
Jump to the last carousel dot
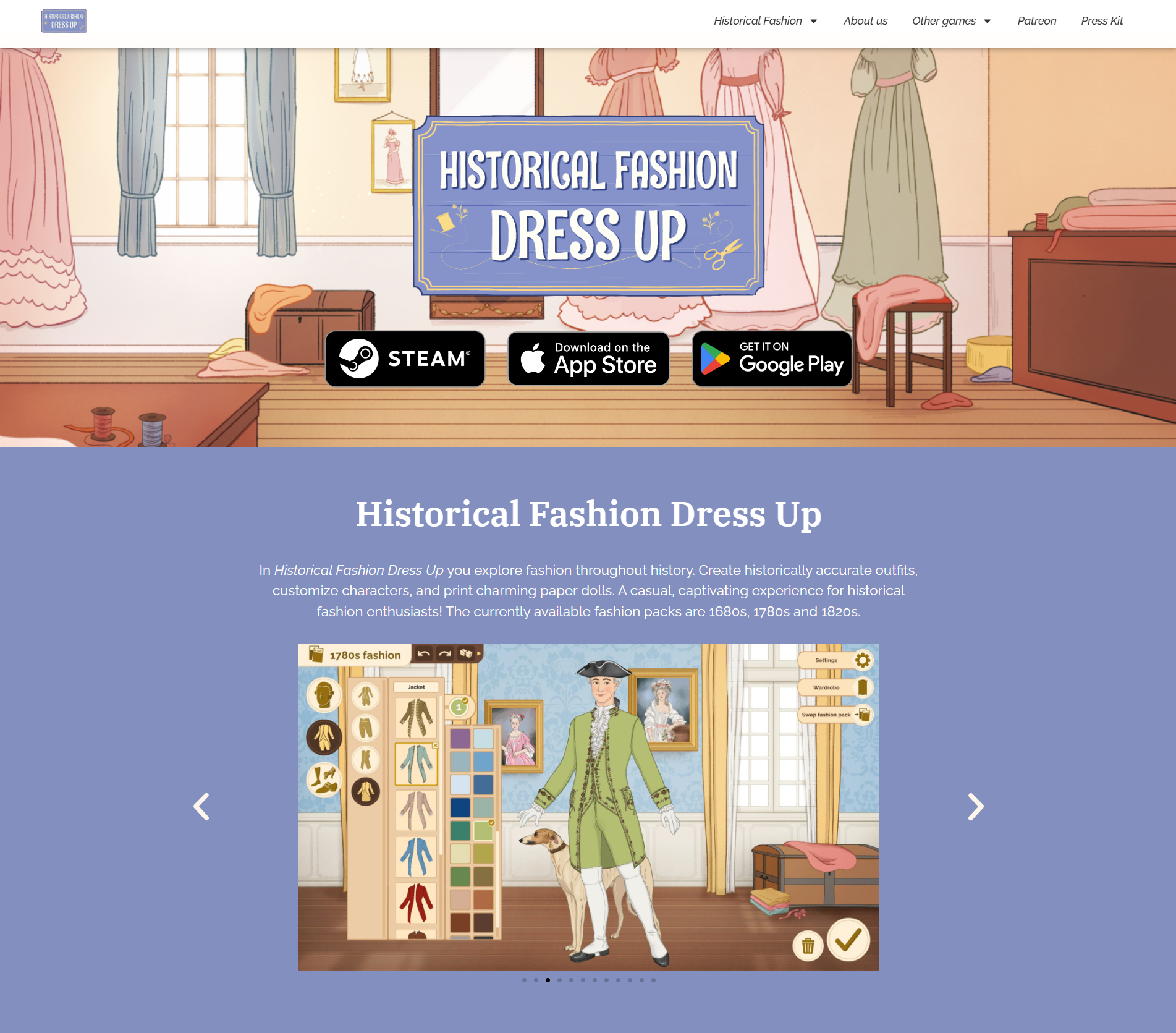[x=653, y=980]
